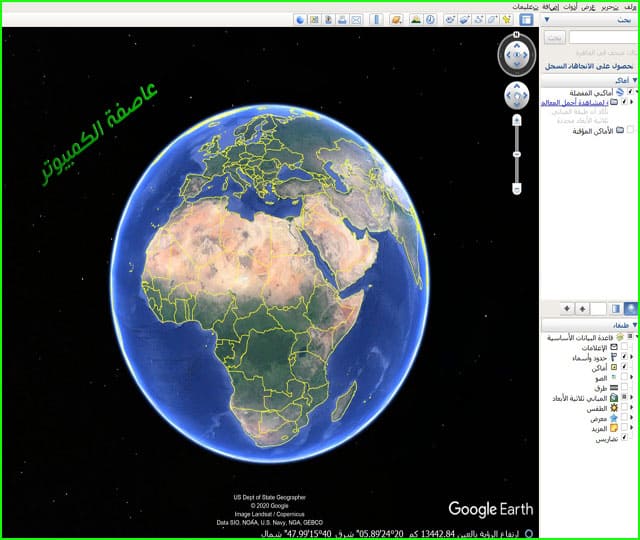Click the Add Path toolbar icon
Image resolution: width=640 pixels, height=540 pixels.
[478, 19]
